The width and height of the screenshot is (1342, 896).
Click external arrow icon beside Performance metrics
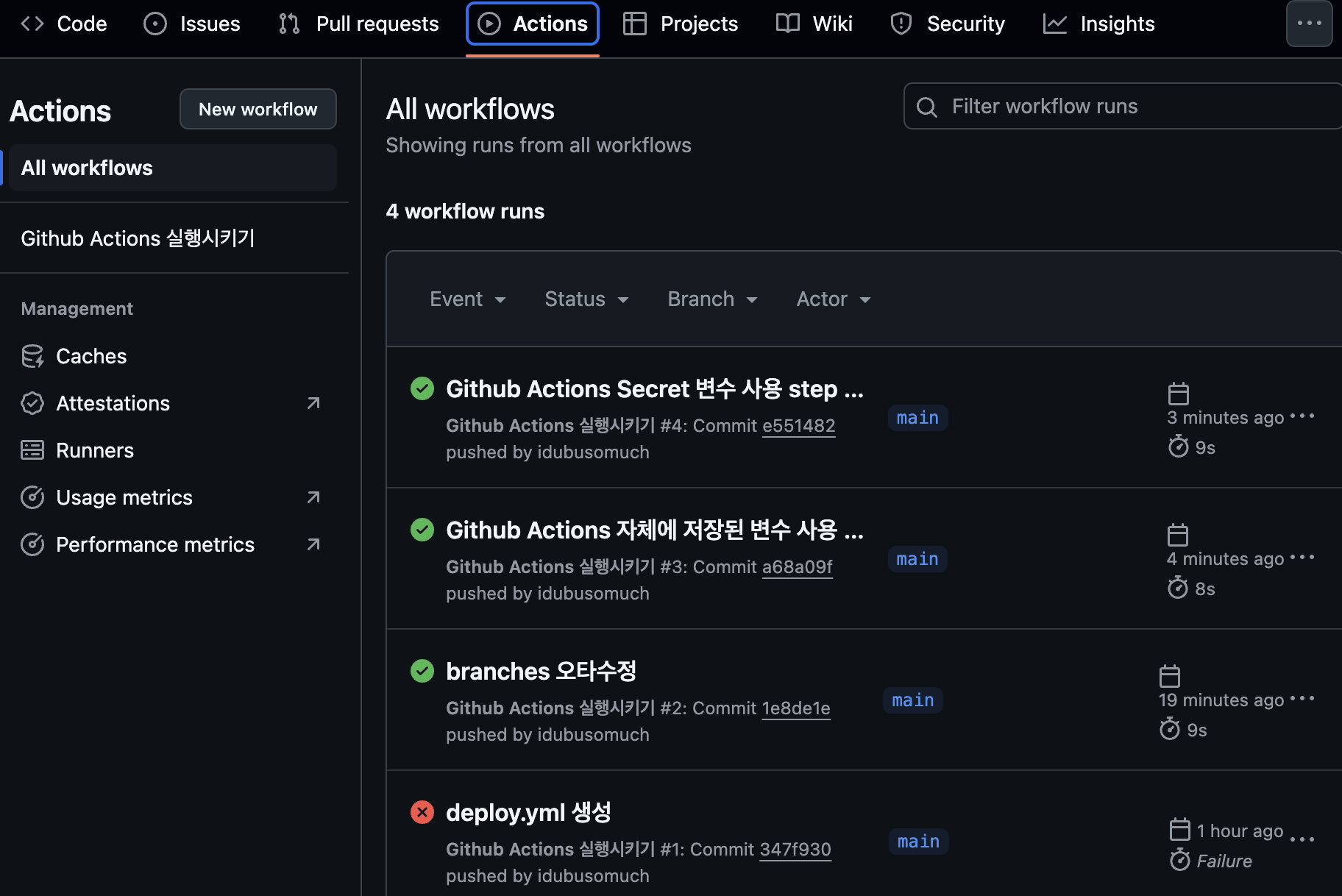click(x=313, y=544)
